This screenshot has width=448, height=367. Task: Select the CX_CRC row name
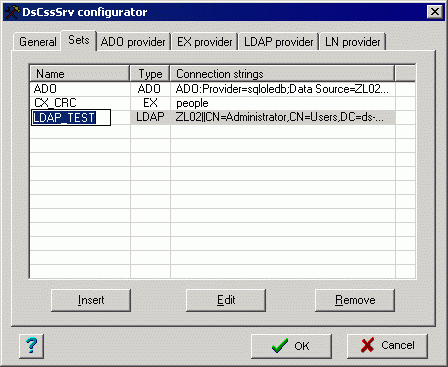pyautogui.click(x=80, y=103)
